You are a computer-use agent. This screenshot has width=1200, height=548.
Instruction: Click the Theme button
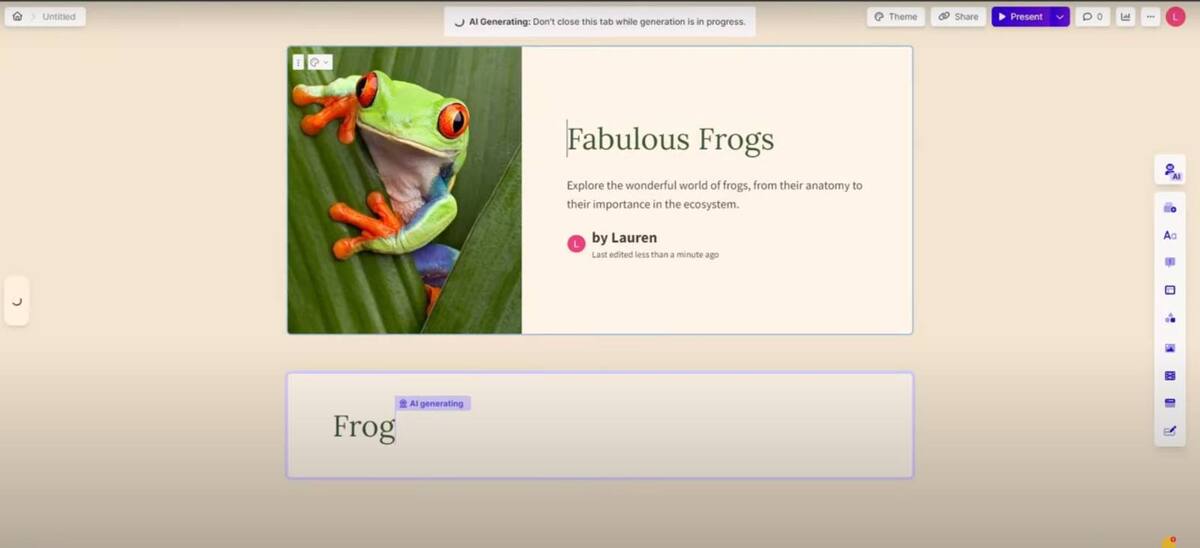pos(895,17)
